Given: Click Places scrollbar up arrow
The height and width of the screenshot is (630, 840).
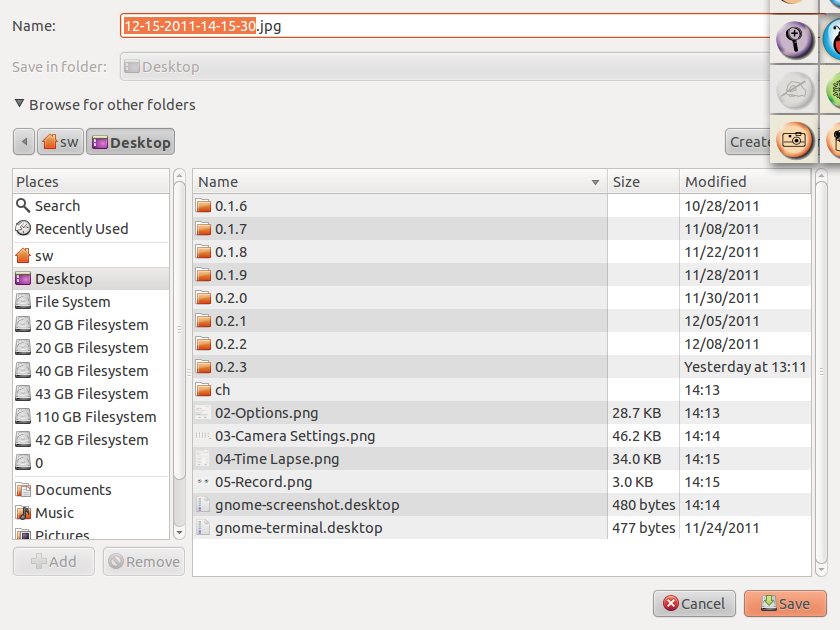Looking at the screenshot, I should pyautogui.click(x=179, y=175).
